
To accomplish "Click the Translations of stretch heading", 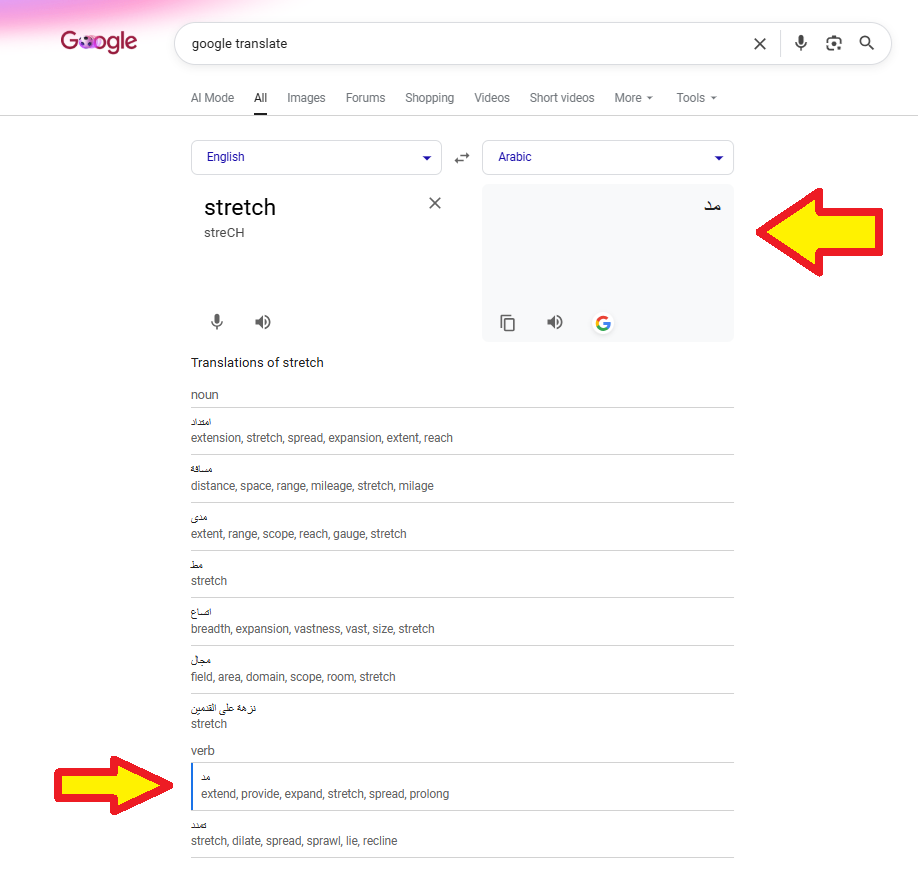I will (257, 362).
